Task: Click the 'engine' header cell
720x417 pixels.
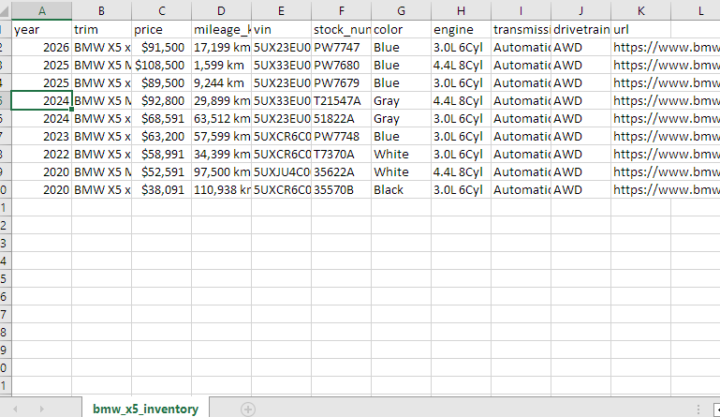Action: pos(461,29)
